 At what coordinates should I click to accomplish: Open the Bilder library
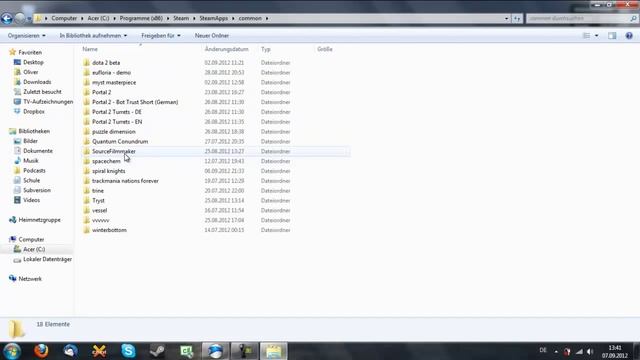[30, 141]
